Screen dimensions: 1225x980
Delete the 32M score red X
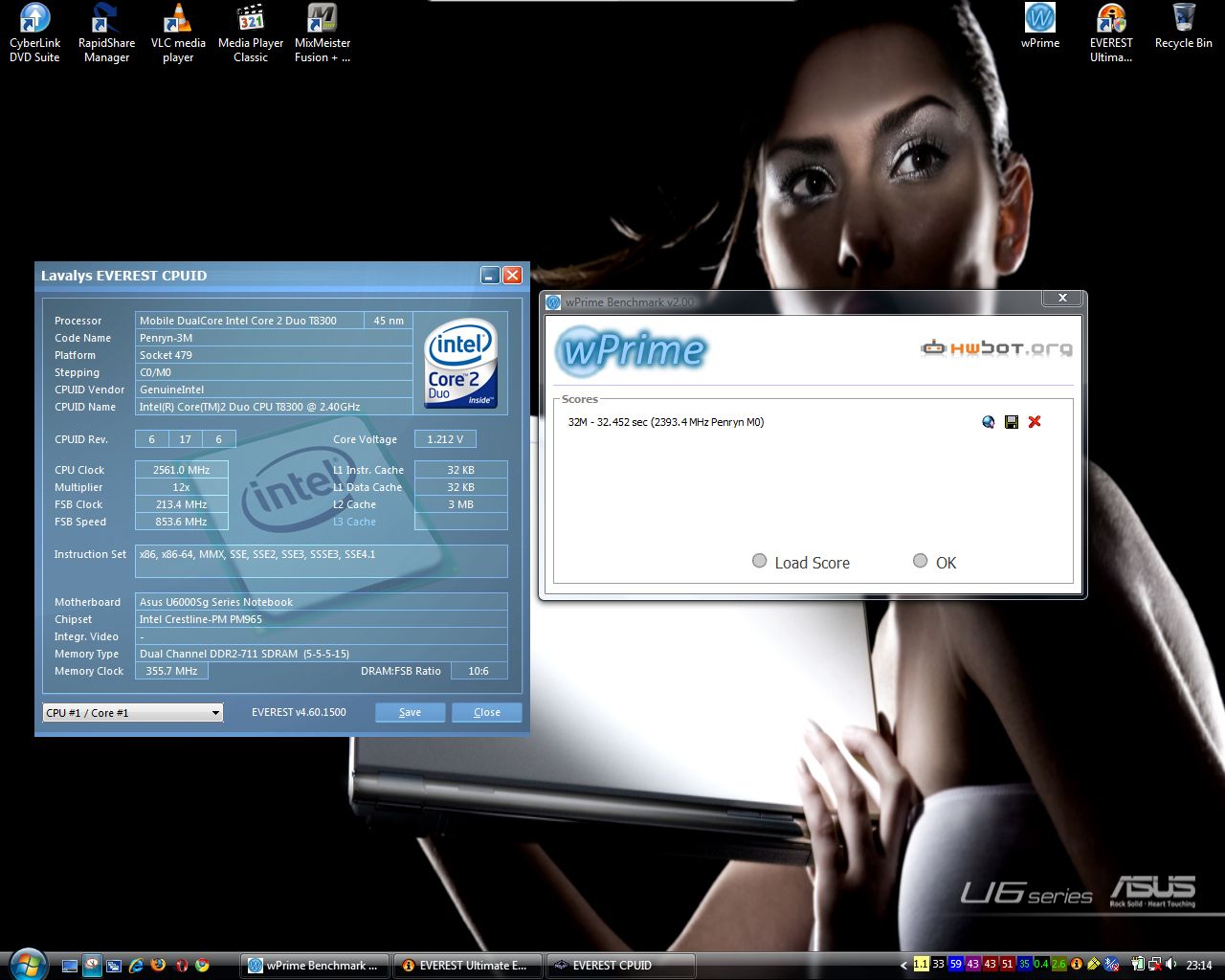pos(1035,422)
